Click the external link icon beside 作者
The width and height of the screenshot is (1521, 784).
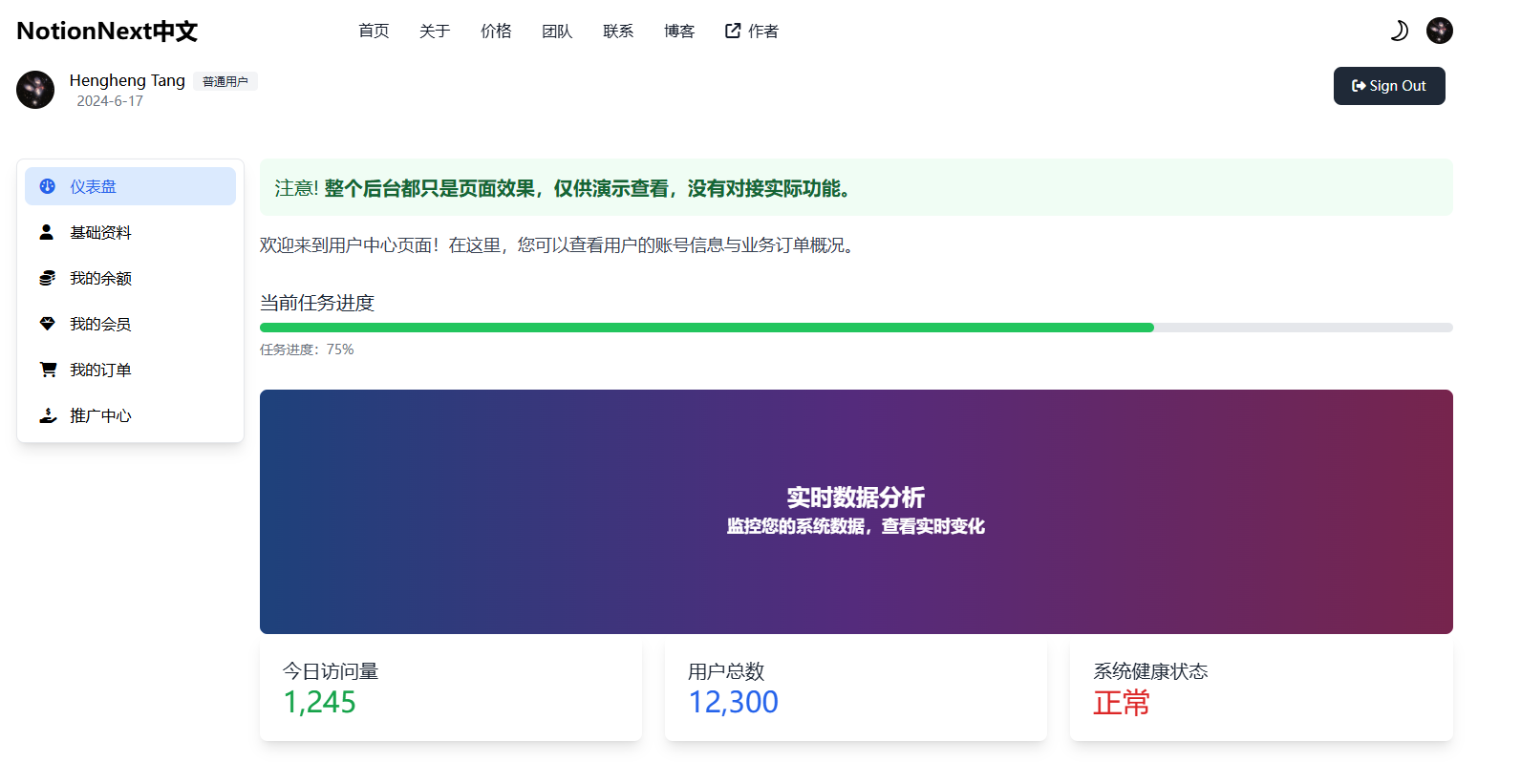coord(733,31)
